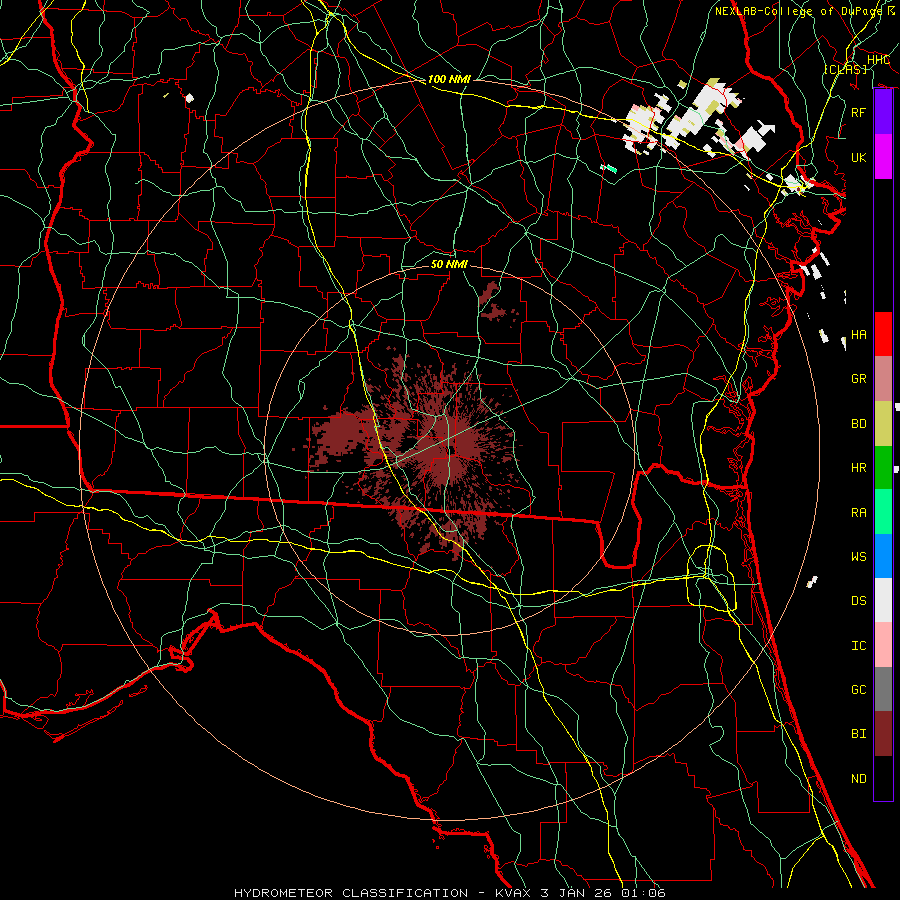Click the small green rain echo near top right
Screen dimensions: 900x900
click(x=609, y=169)
